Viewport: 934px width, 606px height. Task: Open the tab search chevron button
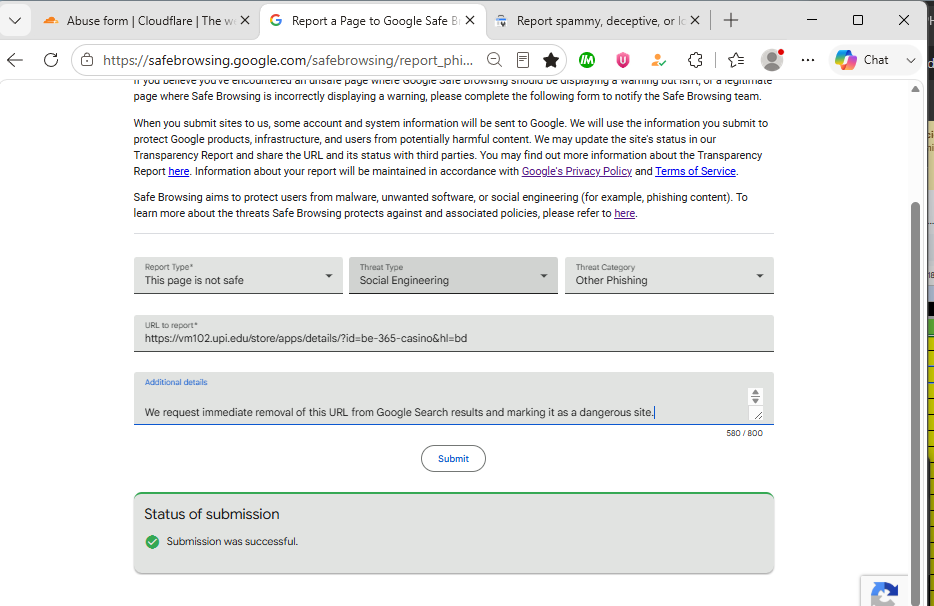click(x=15, y=20)
